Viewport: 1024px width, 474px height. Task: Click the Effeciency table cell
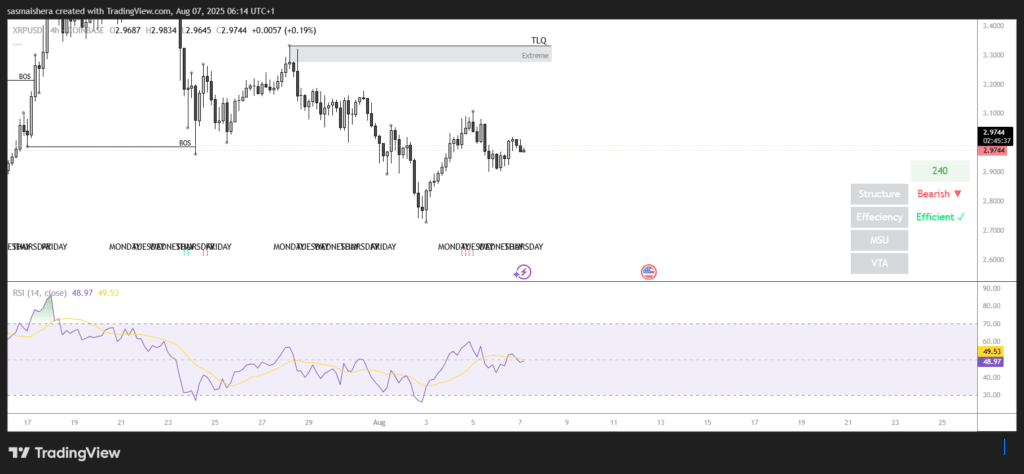[879, 217]
